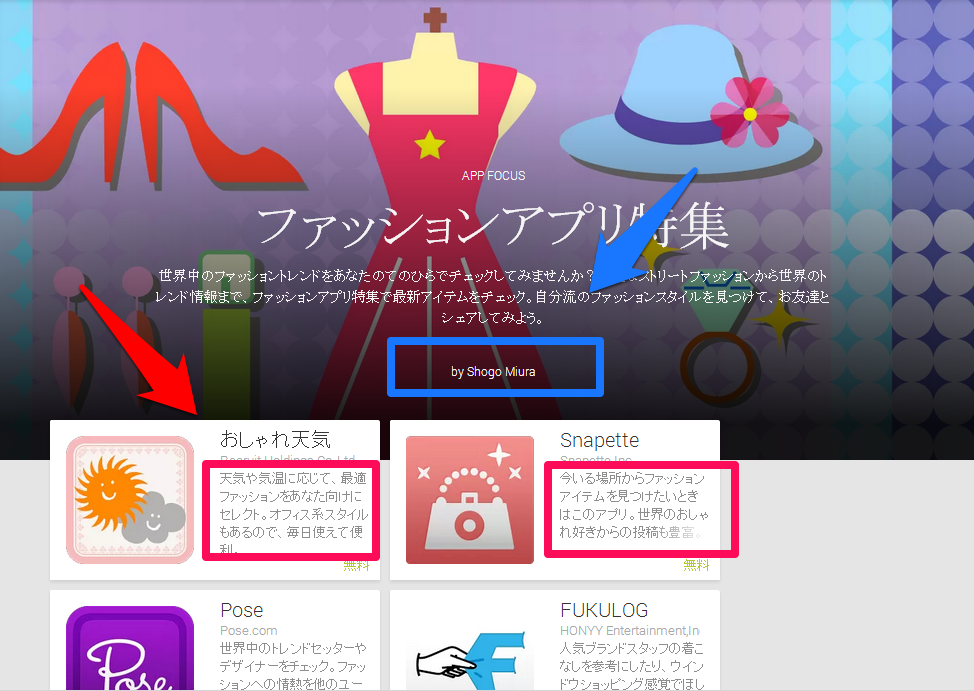Click the banner paragraph starting 世界中のファッショントレンド
Screen dimensions: 974x691
click(492, 296)
